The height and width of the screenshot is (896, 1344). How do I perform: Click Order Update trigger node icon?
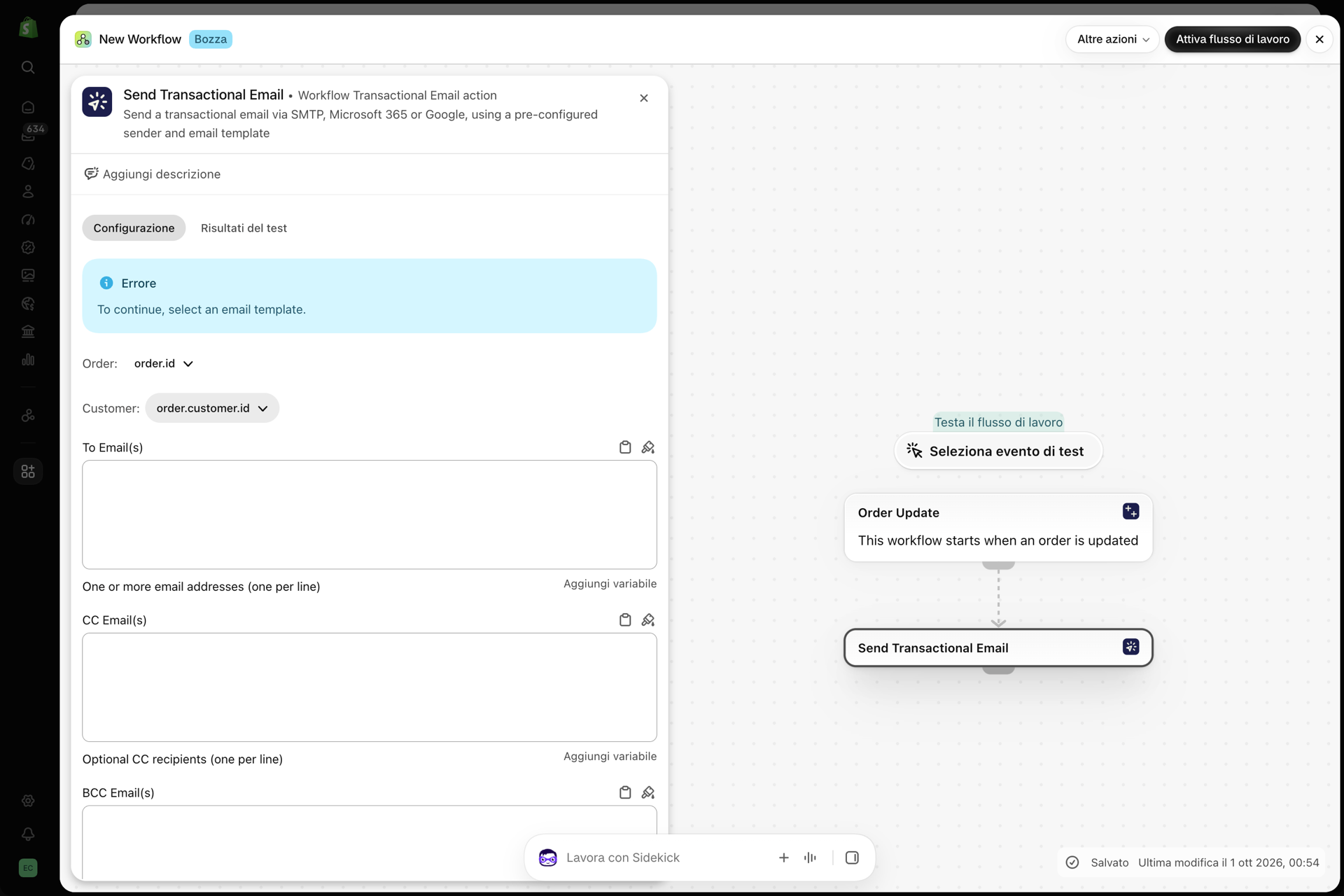[x=1130, y=511]
